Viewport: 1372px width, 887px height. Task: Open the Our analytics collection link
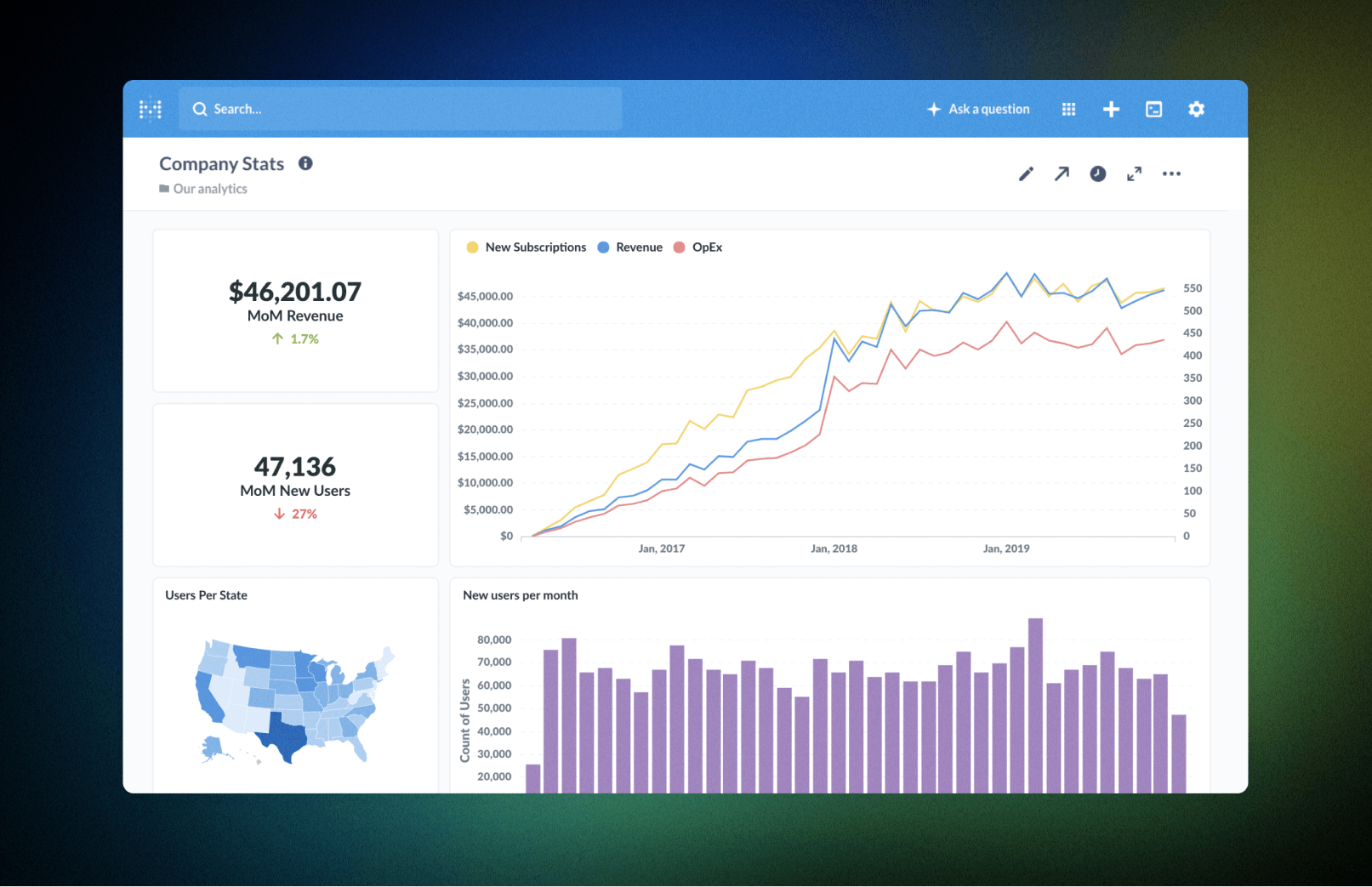pyautogui.click(x=210, y=189)
